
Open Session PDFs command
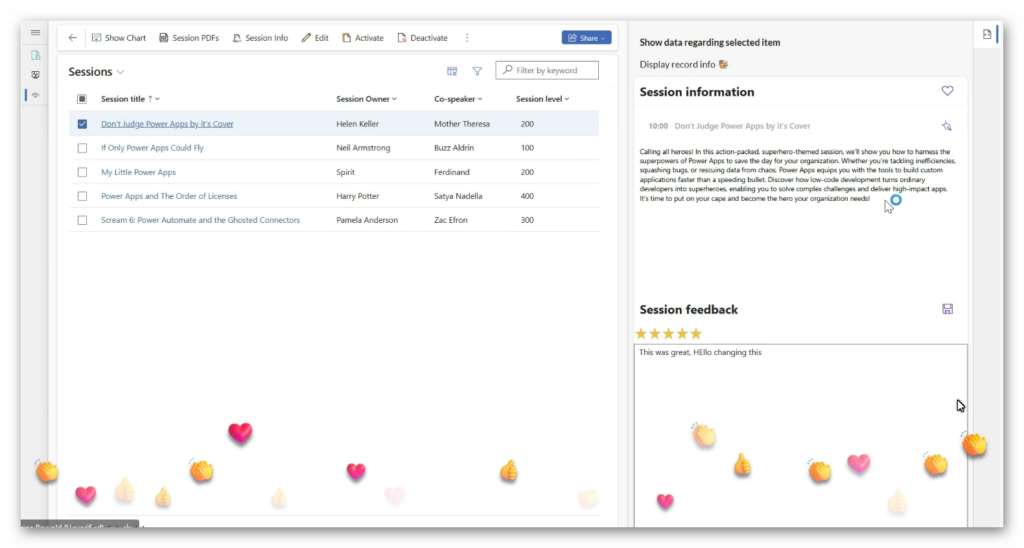click(189, 38)
